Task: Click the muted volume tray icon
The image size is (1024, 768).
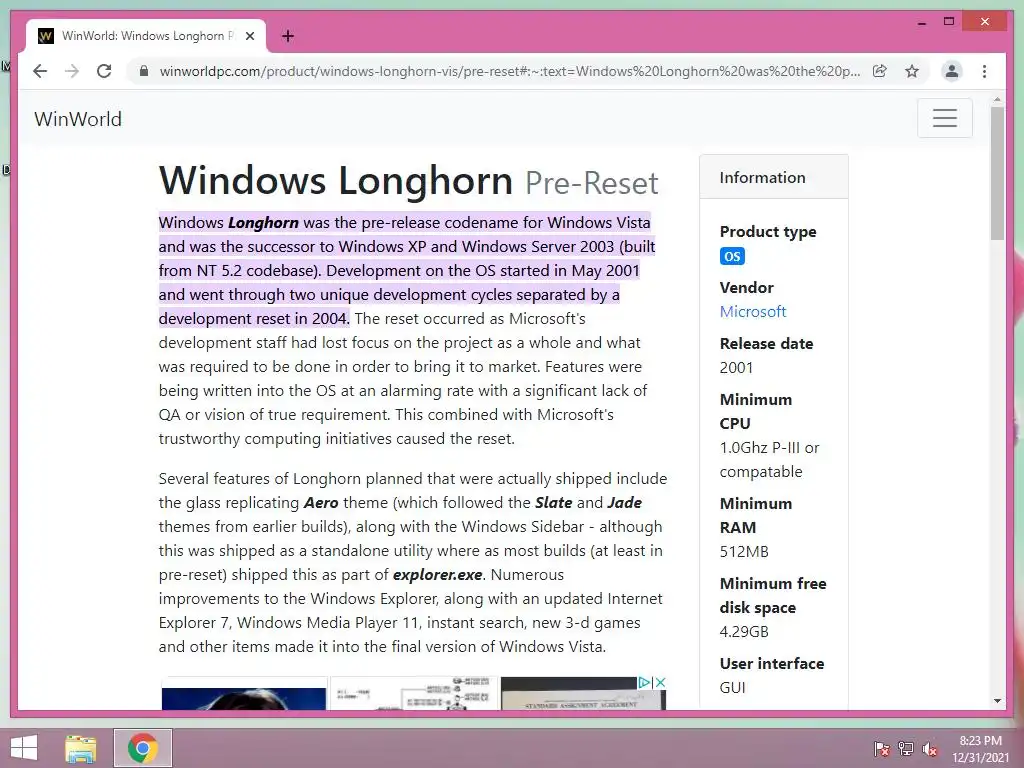Action: [930, 748]
